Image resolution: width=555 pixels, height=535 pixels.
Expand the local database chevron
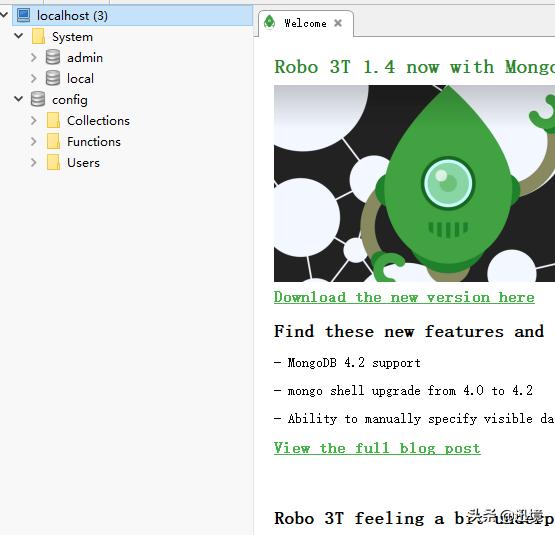pyautogui.click(x=34, y=78)
